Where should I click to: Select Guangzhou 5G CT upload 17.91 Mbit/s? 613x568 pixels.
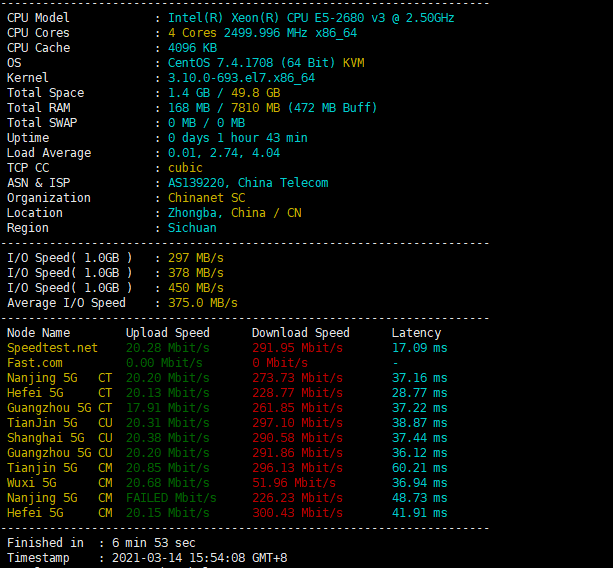168,408
